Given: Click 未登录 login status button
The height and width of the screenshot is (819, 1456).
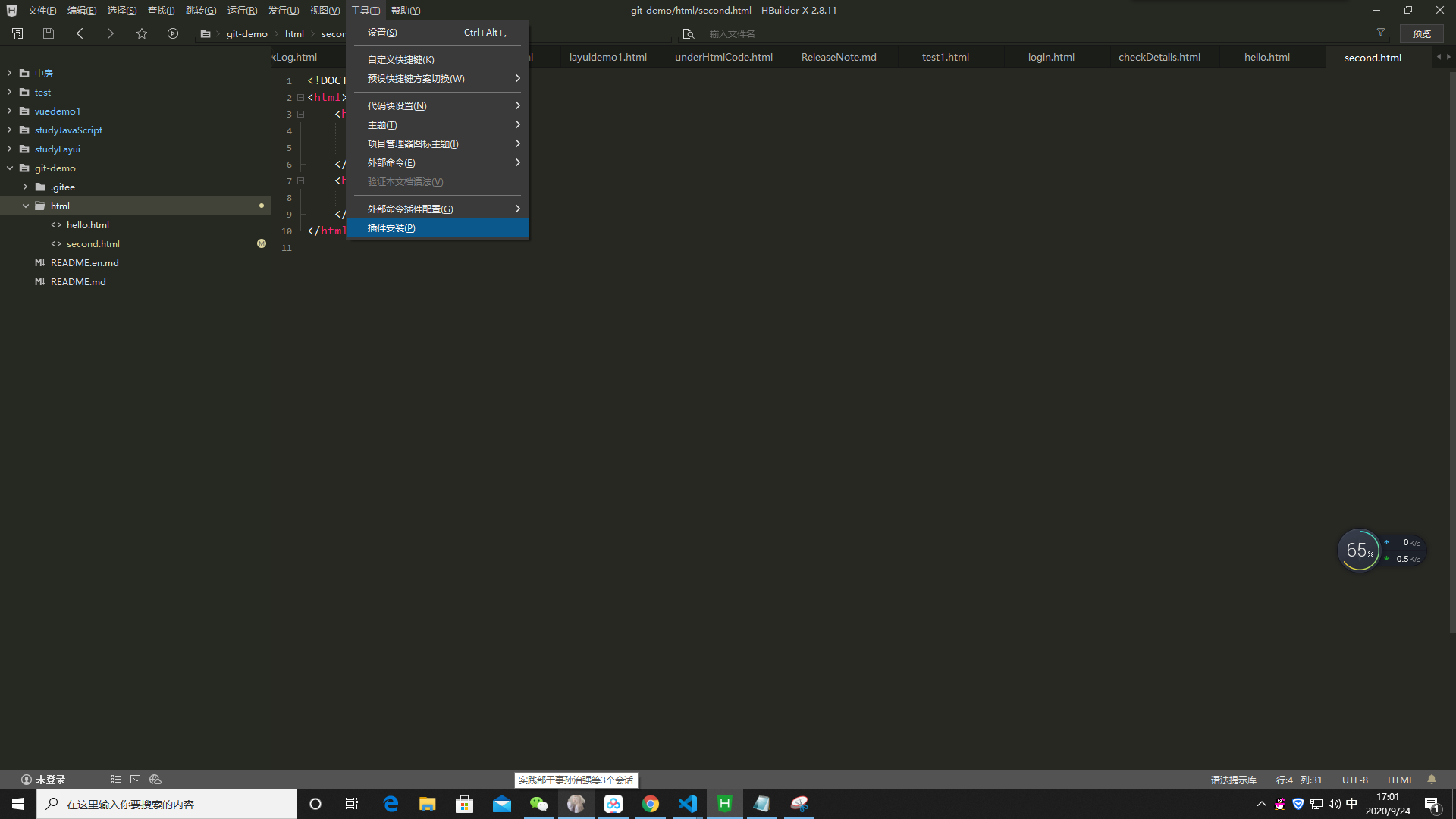Looking at the screenshot, I should pyautogui.click(x=43, y=780).
